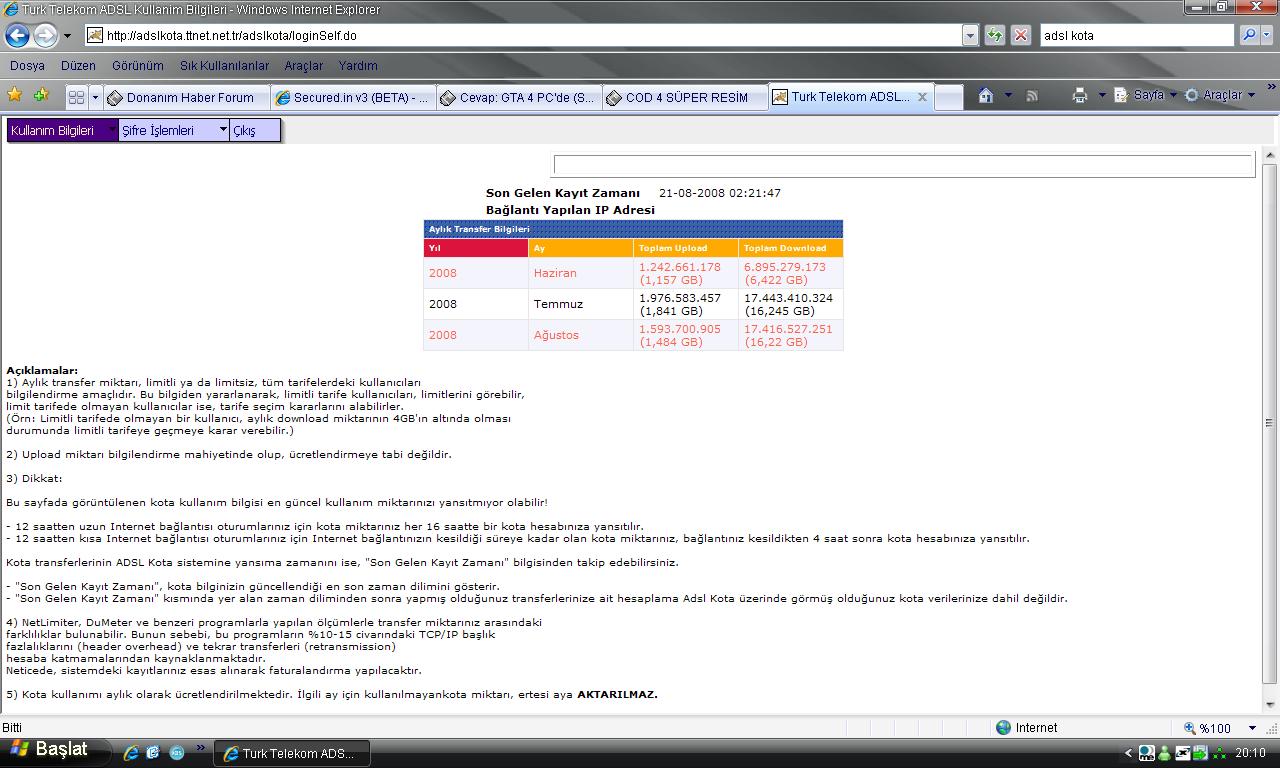Go forward with the Forward arrow button
This screenshot has height=768, width=1280.
coord(46,35)
